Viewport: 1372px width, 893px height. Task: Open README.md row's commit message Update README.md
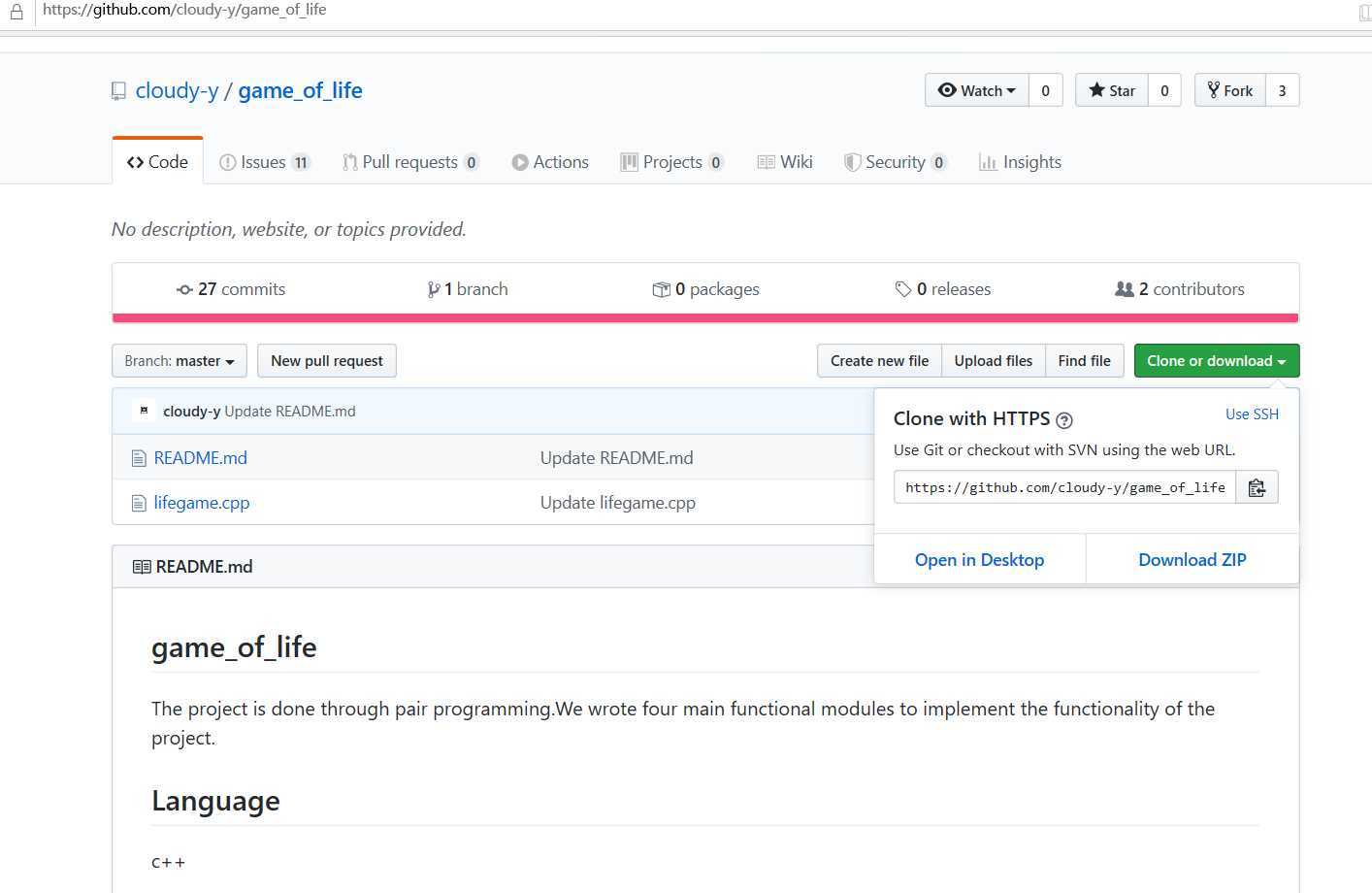coord(617,458)
